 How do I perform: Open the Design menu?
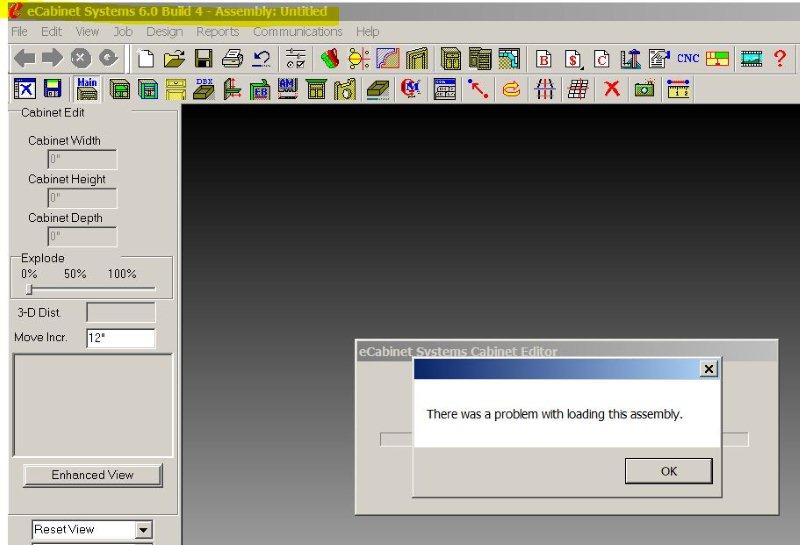pyautogui.click(x=164, y=32)
